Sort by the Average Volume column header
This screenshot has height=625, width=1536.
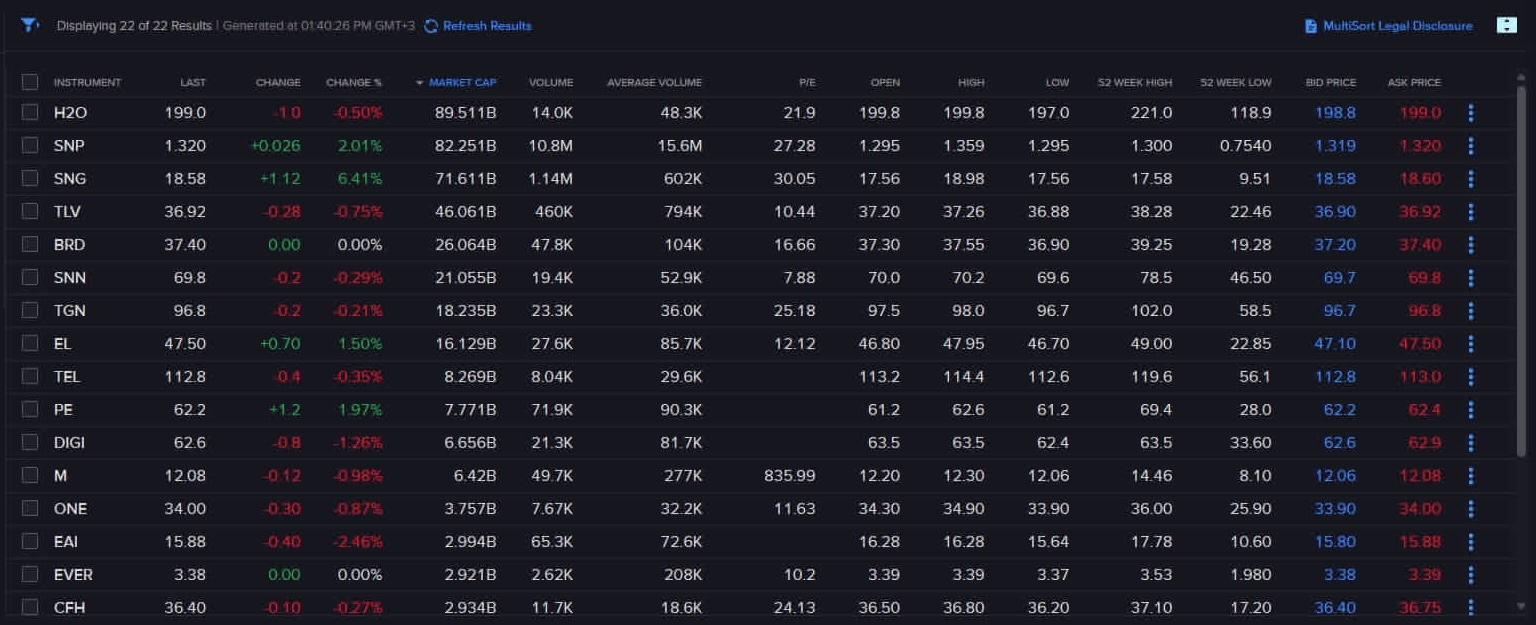[654, 82]
